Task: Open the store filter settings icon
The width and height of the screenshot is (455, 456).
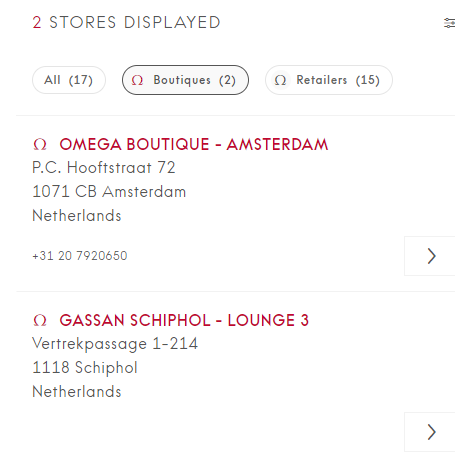Action: point(450,23)
